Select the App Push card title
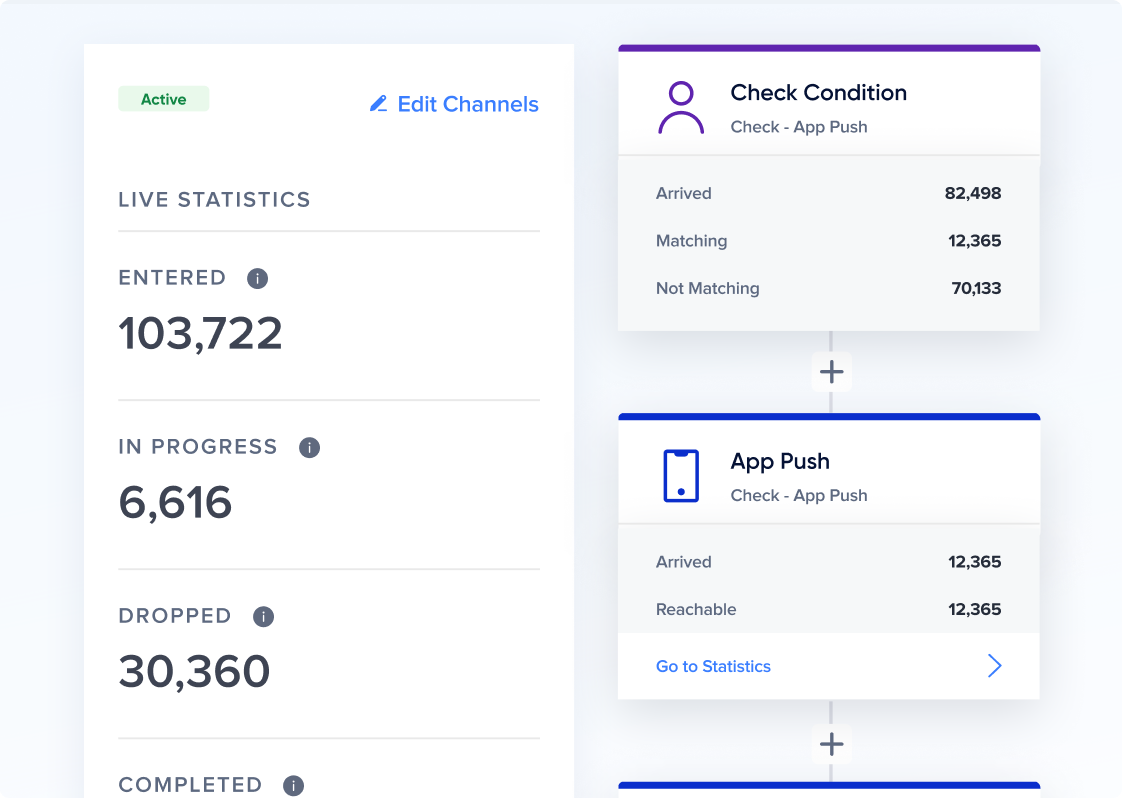This screenshot has height=798, width=1122. [780, 461]
